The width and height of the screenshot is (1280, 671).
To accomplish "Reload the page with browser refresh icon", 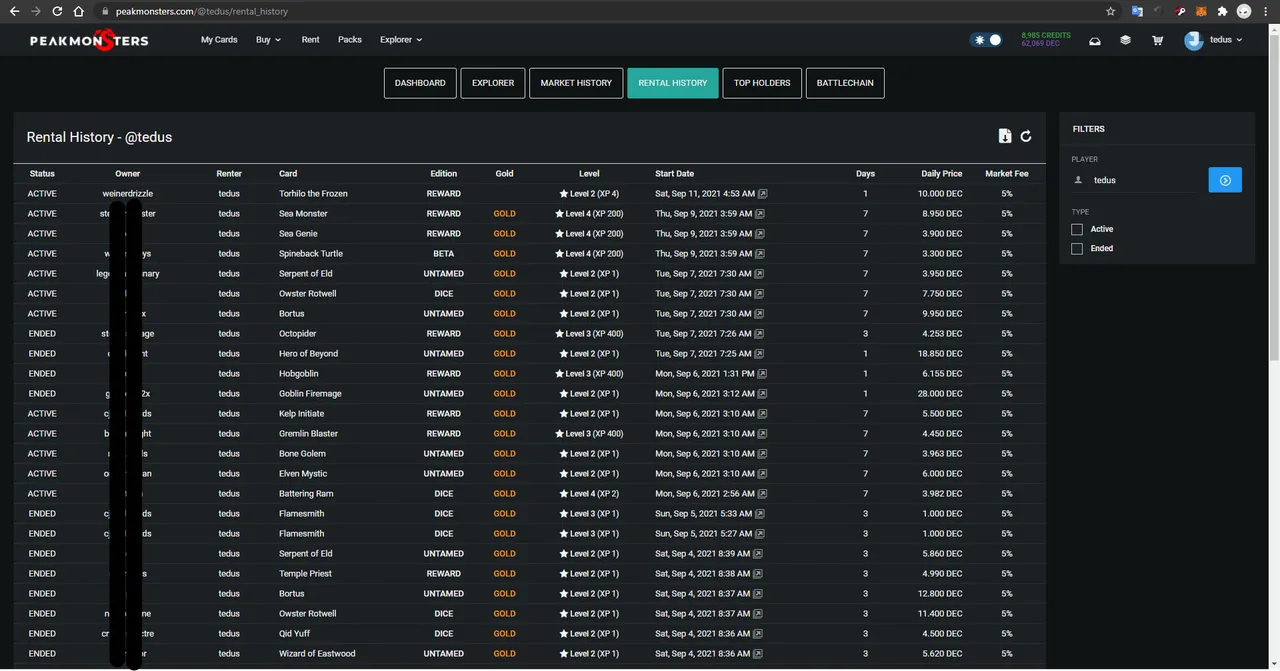I will [x=57, y=11].
